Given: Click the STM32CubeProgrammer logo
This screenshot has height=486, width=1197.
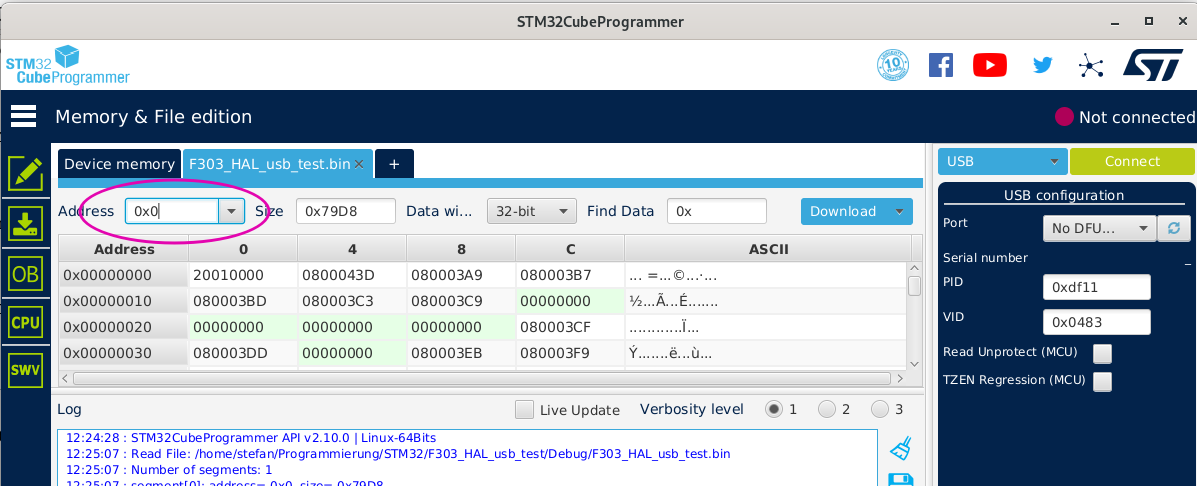Looking at the screenshot, I should (67, 66).
